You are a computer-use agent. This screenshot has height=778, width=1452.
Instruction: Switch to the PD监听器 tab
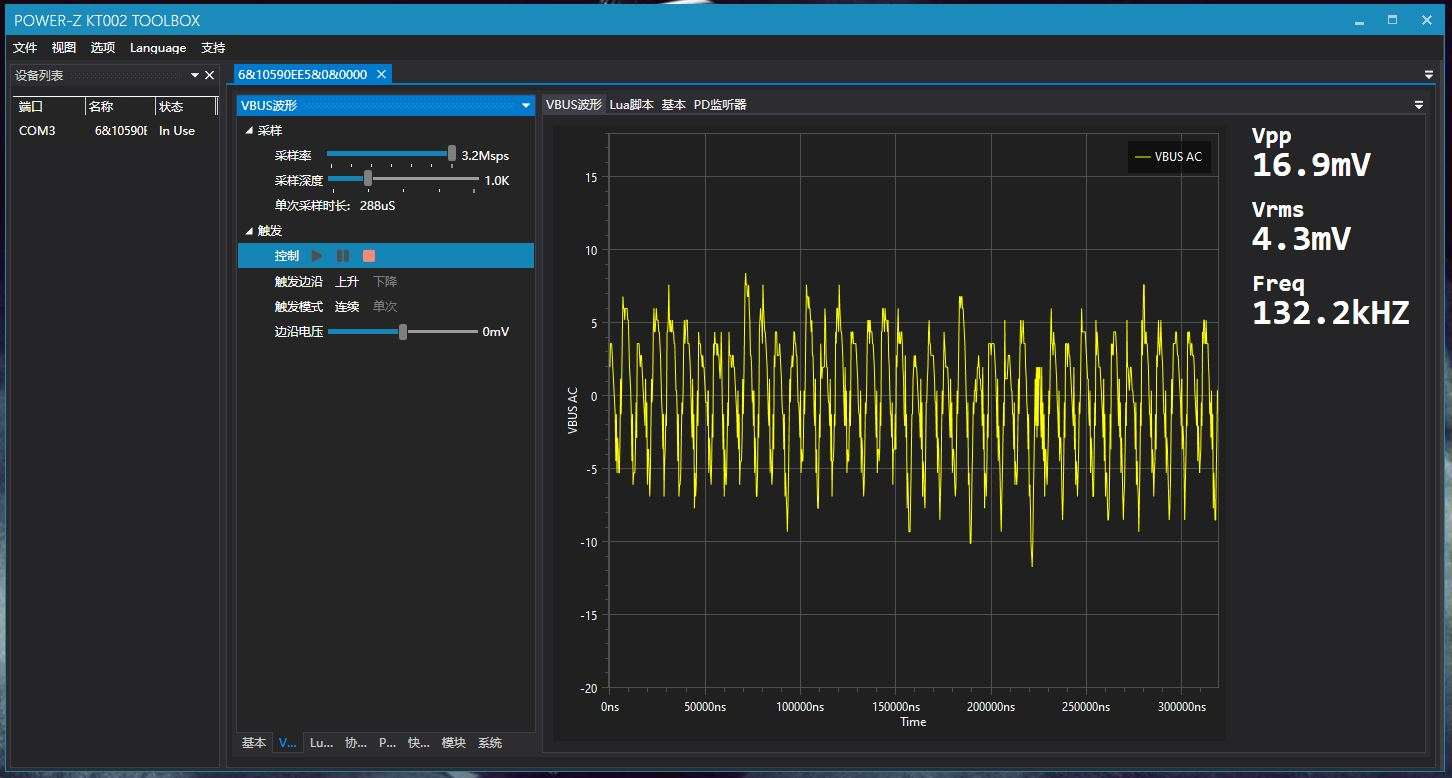click(720, 104)
